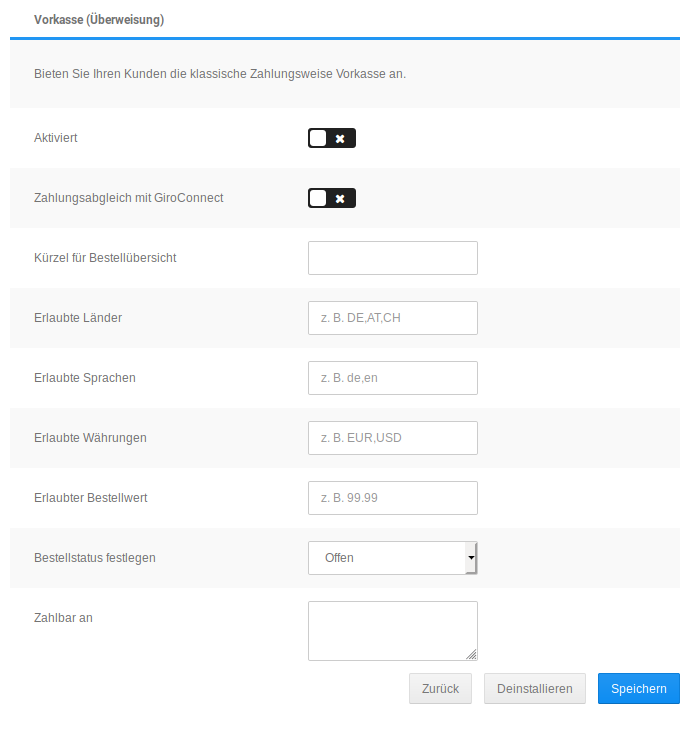Click into the Erlaubte Währungen field
Screen dimensions: 696x731
point(392,438)
